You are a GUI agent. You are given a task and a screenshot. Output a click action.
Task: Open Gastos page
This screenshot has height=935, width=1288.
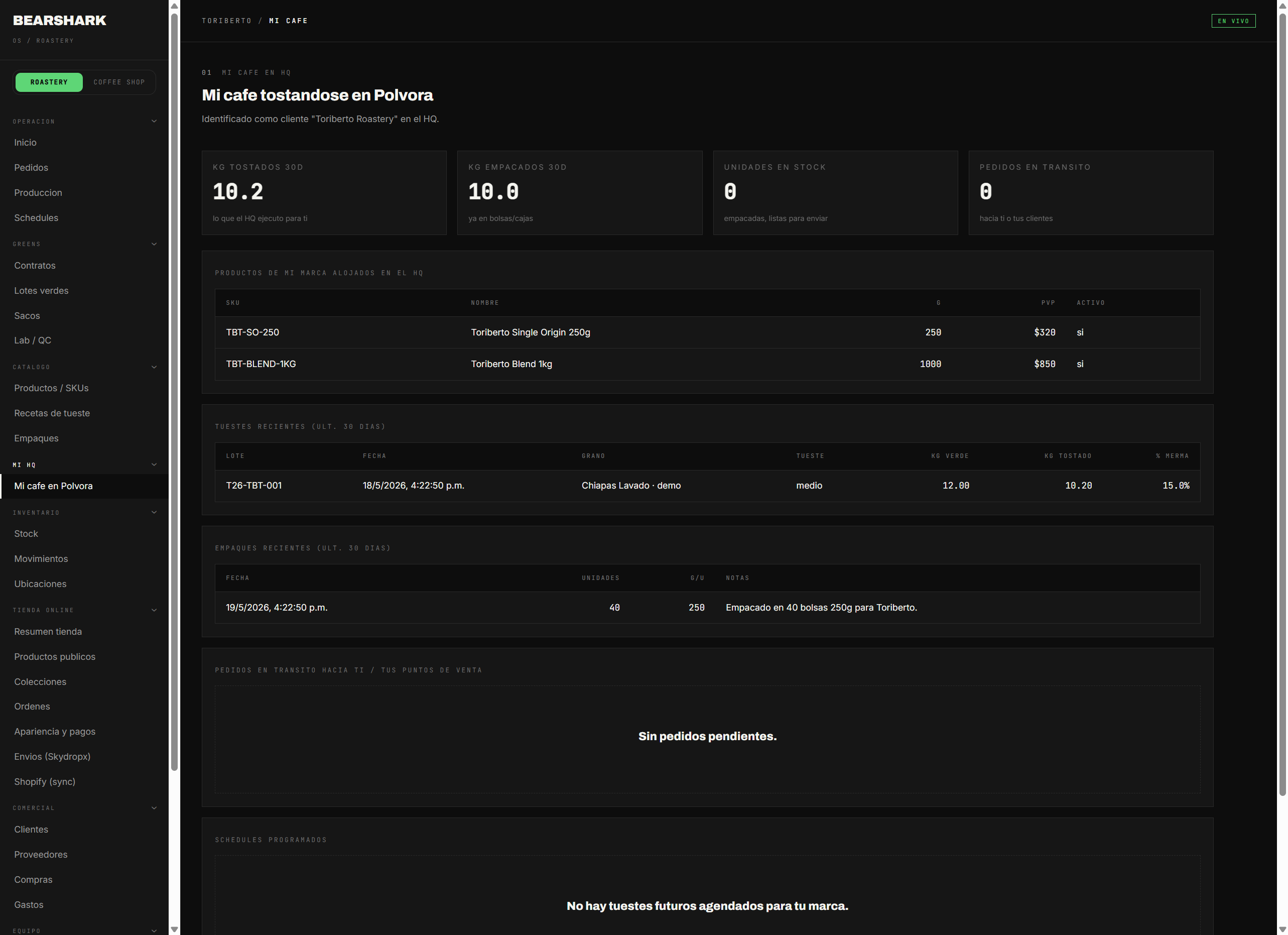click(84, 904)
